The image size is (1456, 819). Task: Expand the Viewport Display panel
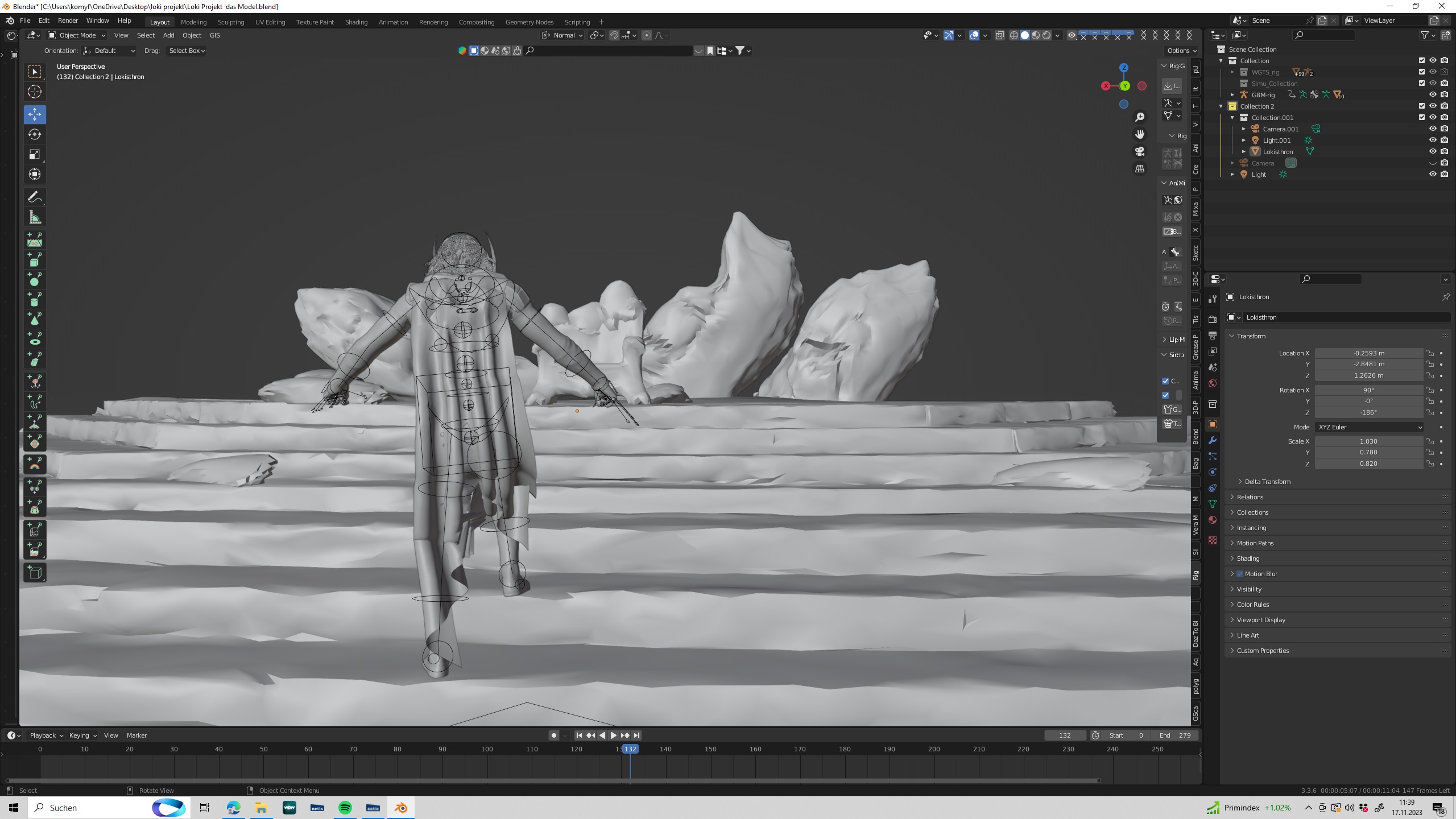coord(1260,620)
